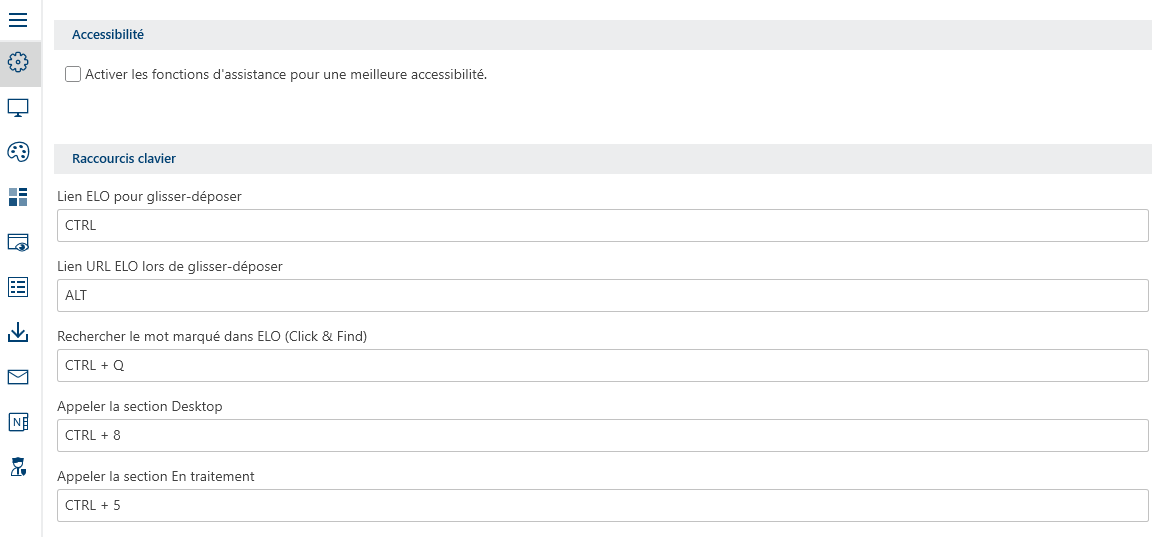The width and height of the screenshot is (1168, 537).
Task: Select the Click & Find shortcut field
Action: (x=602, y=366)
